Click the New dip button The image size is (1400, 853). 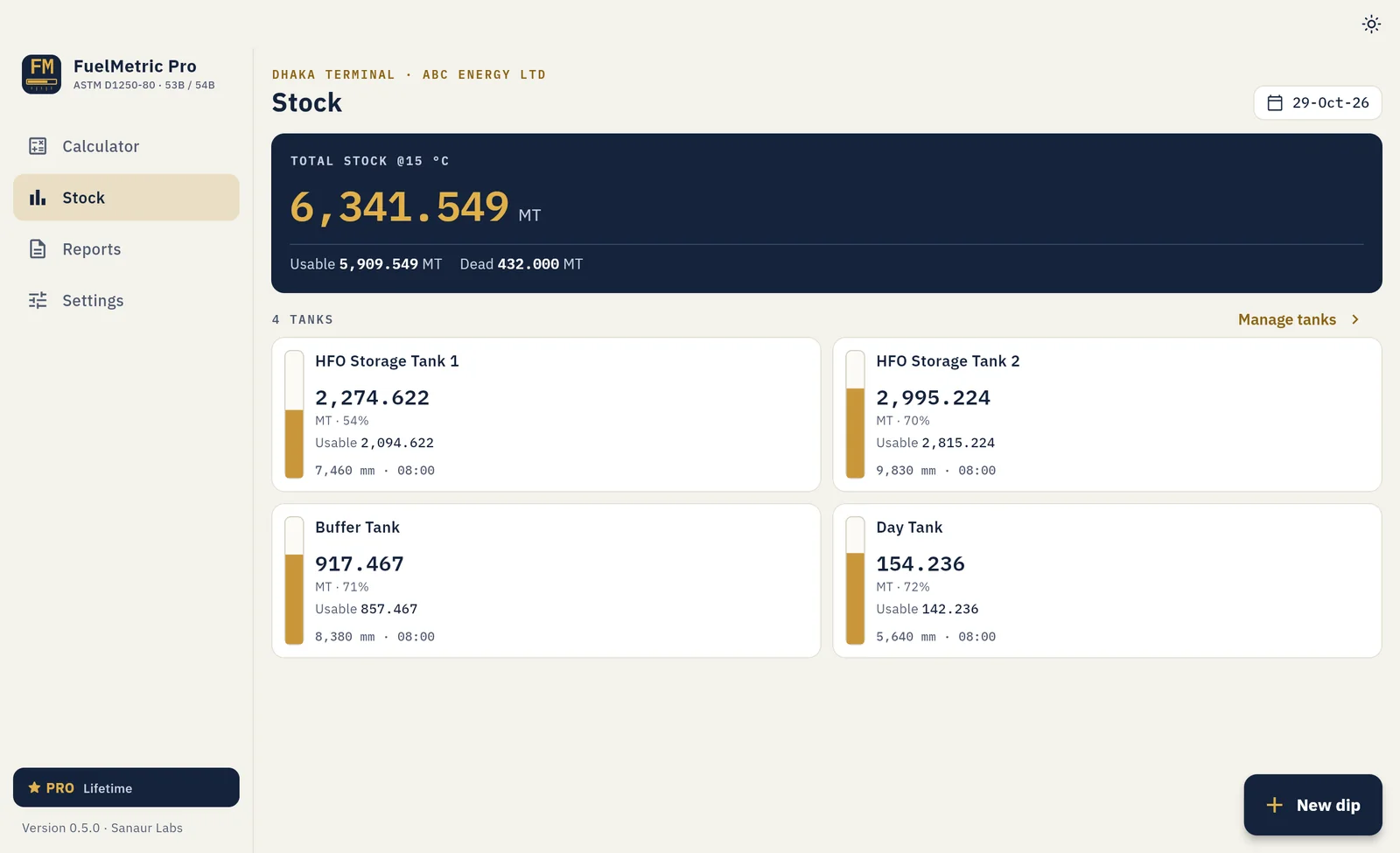coord(1312,805)
